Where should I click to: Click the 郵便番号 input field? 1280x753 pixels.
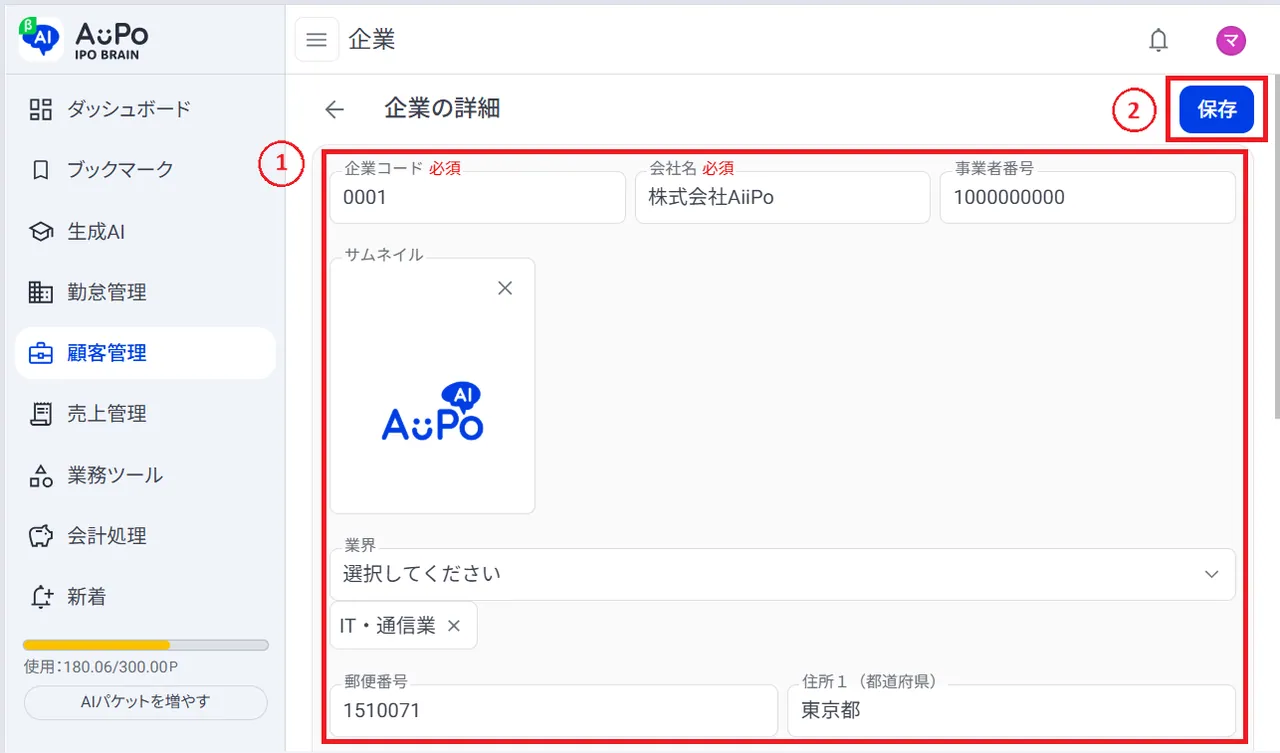pyautogui.click(x=554, y=711)
